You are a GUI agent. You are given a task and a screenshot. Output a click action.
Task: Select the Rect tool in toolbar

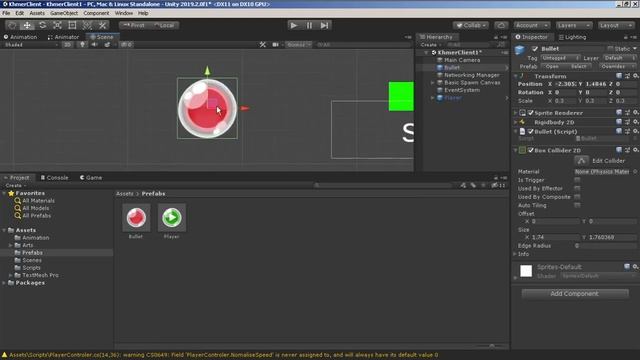72,25
